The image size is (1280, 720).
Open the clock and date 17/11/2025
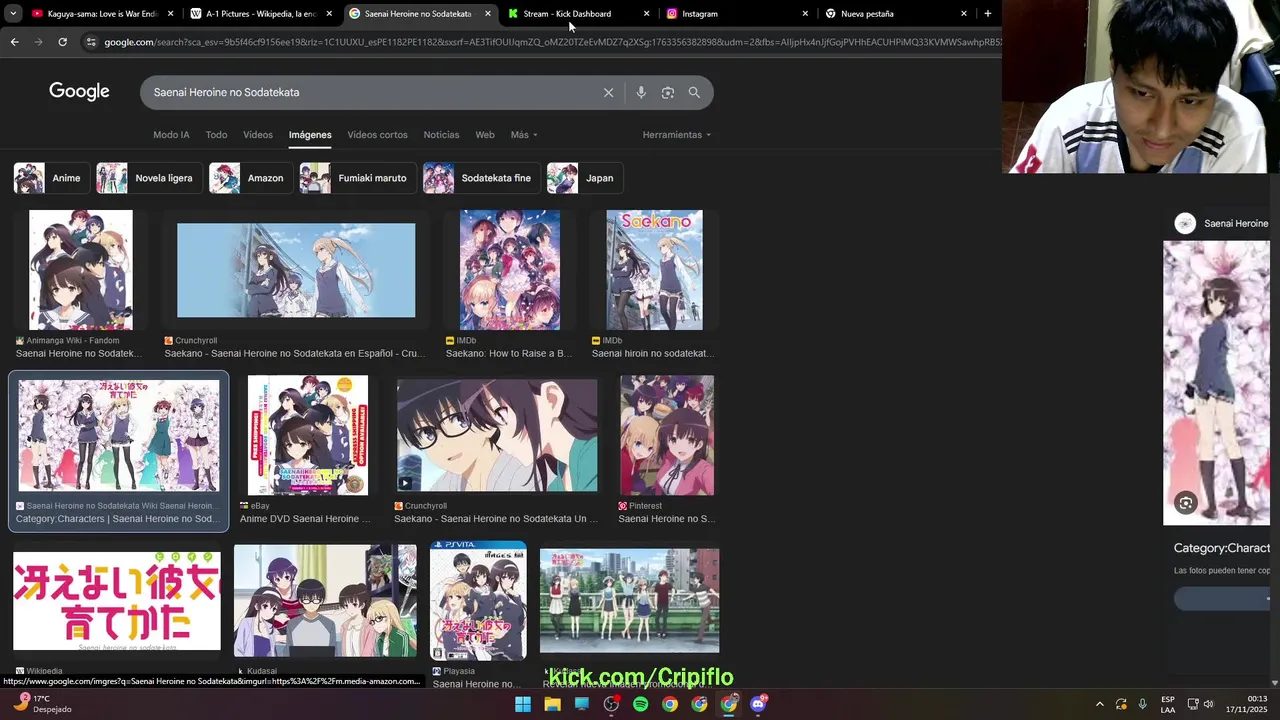pos(1247,704)
